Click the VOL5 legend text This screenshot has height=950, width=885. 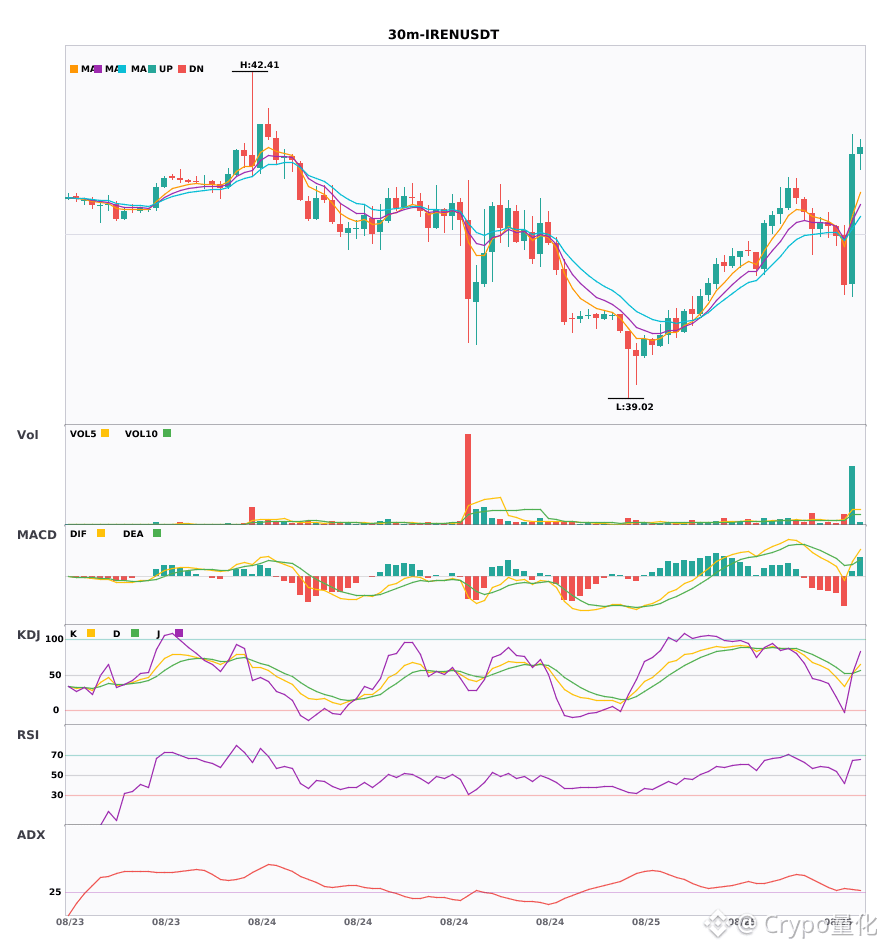point(83,434)
